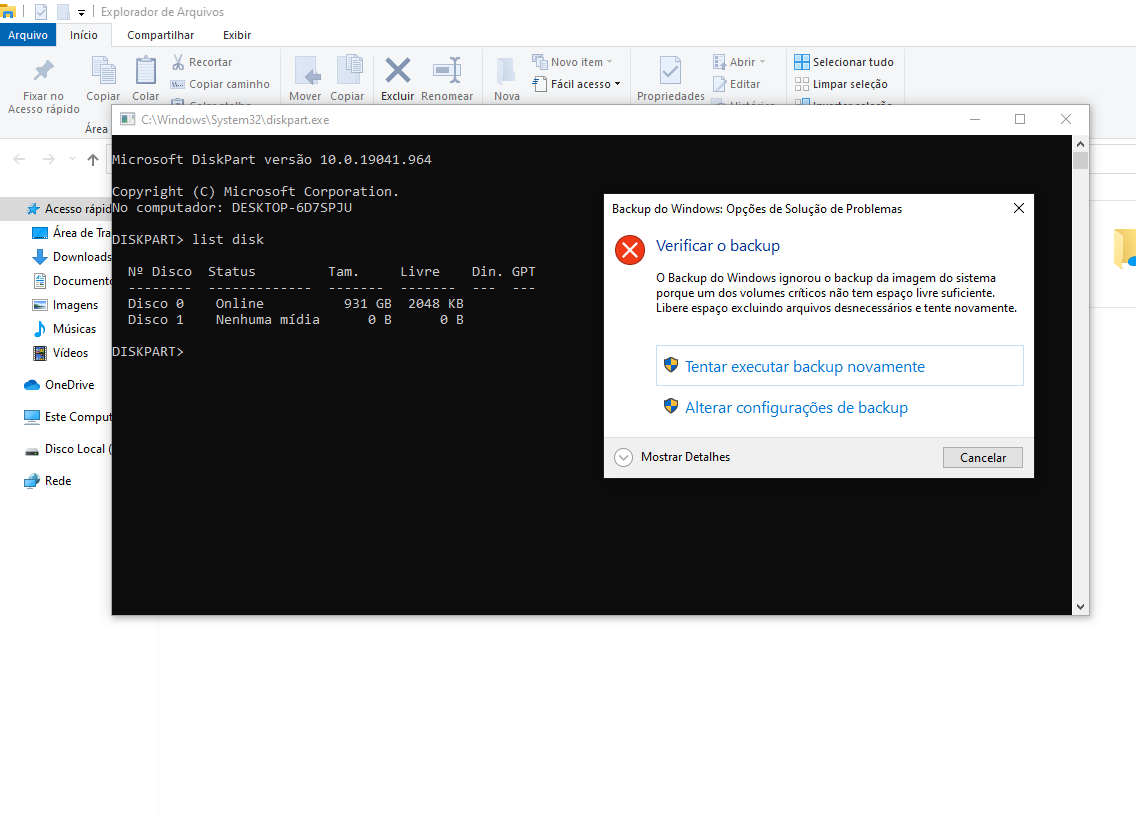Click the diskpart scrollbar thumb

pos(1080,160)
